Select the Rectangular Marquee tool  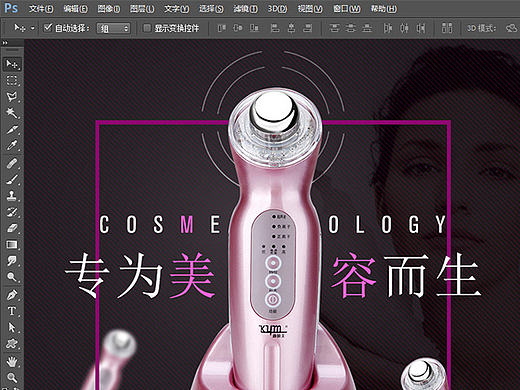coord(12,81)
